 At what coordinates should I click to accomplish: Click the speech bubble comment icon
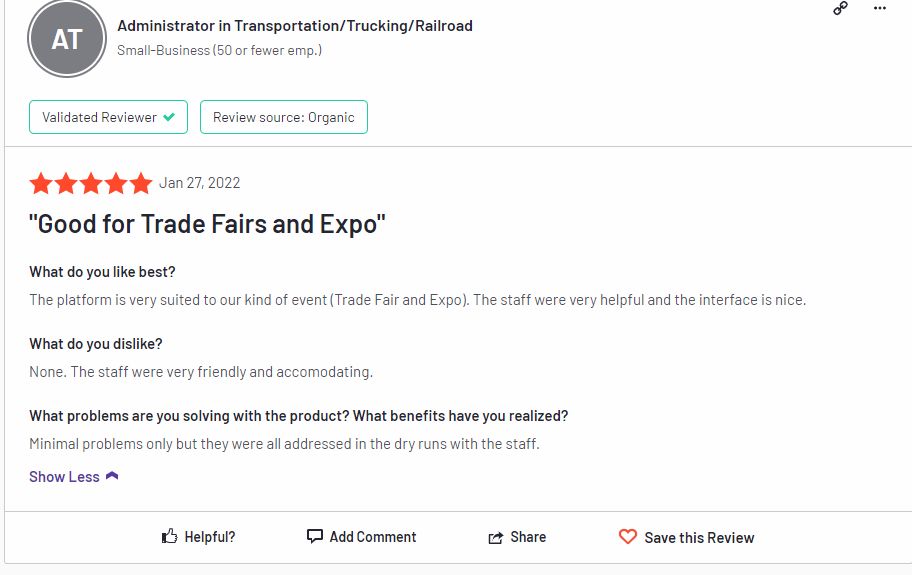point(315,536)
